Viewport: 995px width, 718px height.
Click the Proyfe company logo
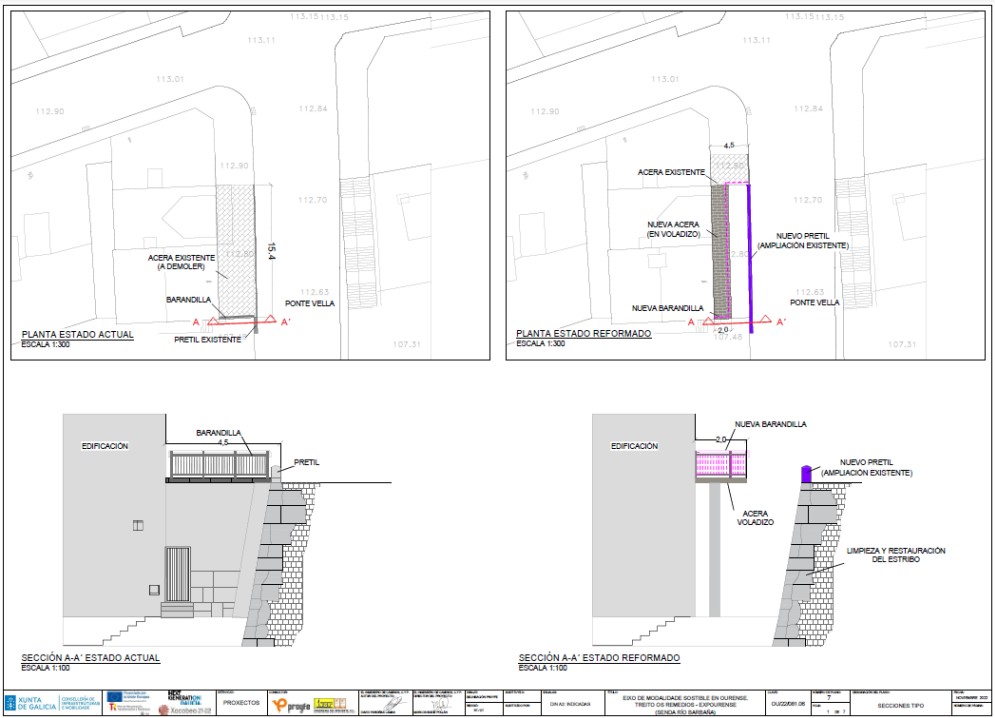(x=289, y=704)
